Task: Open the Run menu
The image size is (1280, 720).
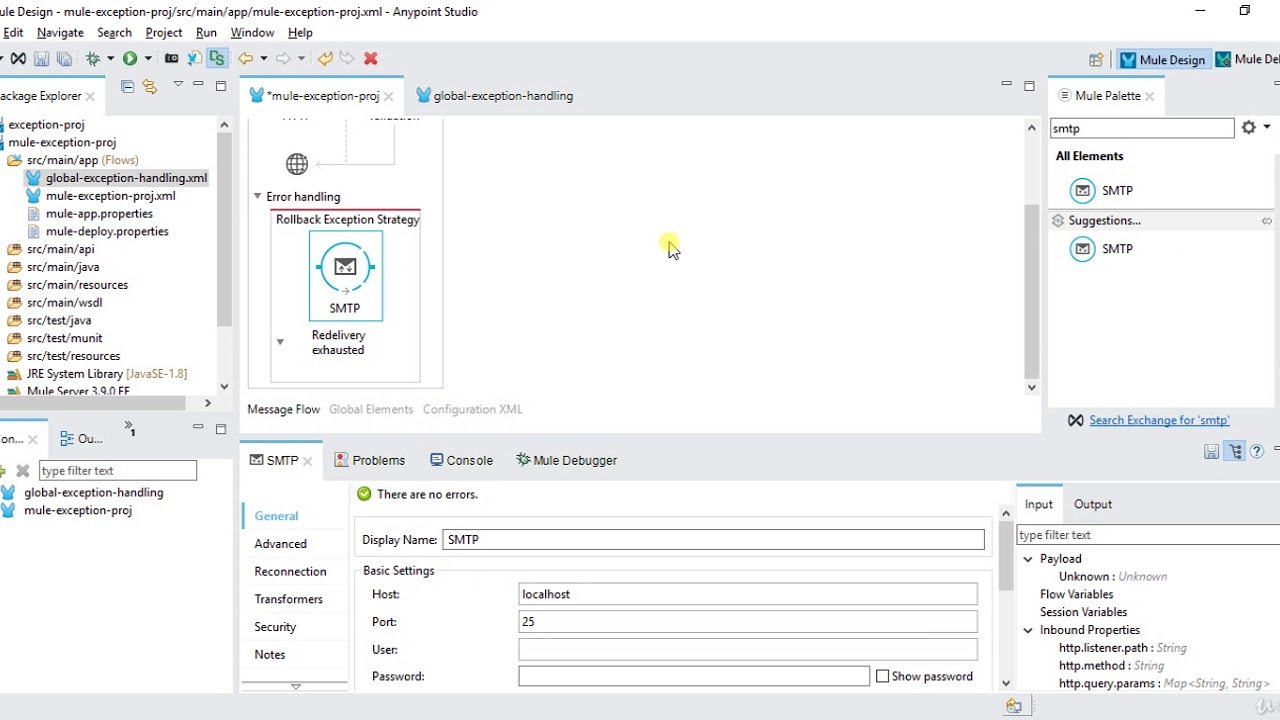Action: point(206,33)
